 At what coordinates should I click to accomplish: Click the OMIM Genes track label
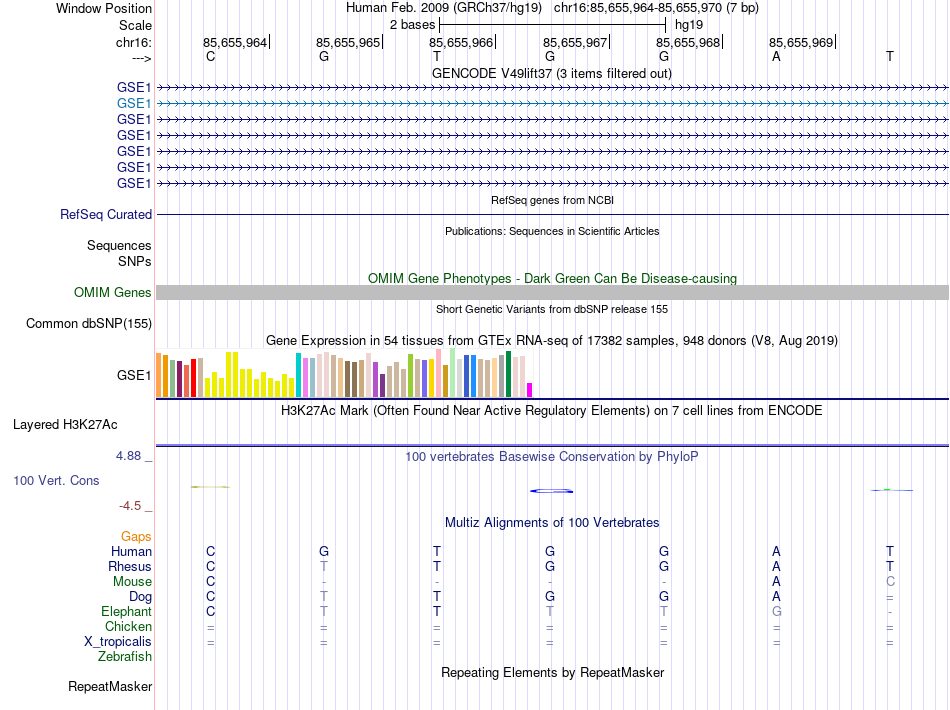113,293
